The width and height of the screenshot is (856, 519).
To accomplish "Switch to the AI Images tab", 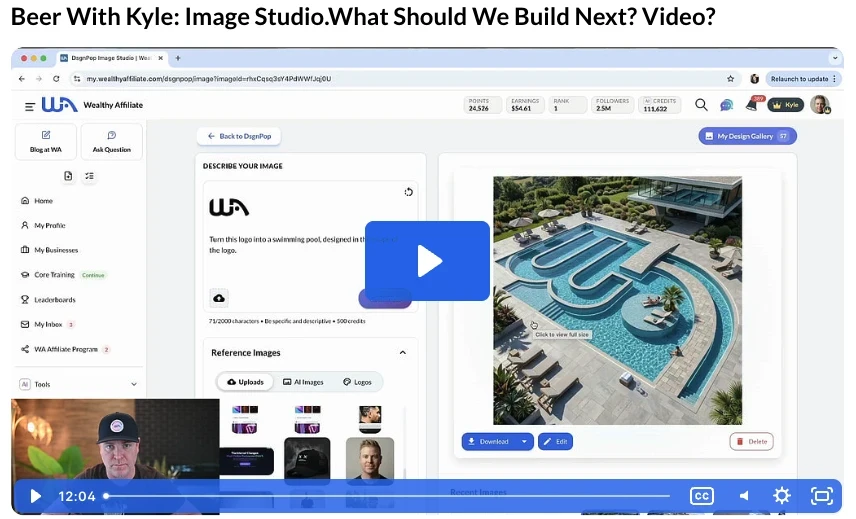I will (303, 382).
